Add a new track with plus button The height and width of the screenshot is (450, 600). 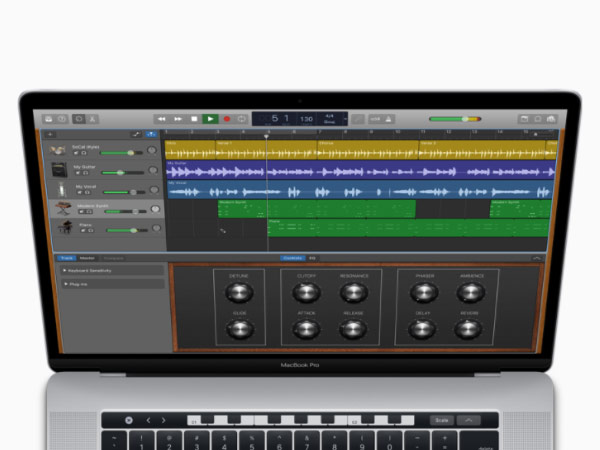click(x=50, y=134)
